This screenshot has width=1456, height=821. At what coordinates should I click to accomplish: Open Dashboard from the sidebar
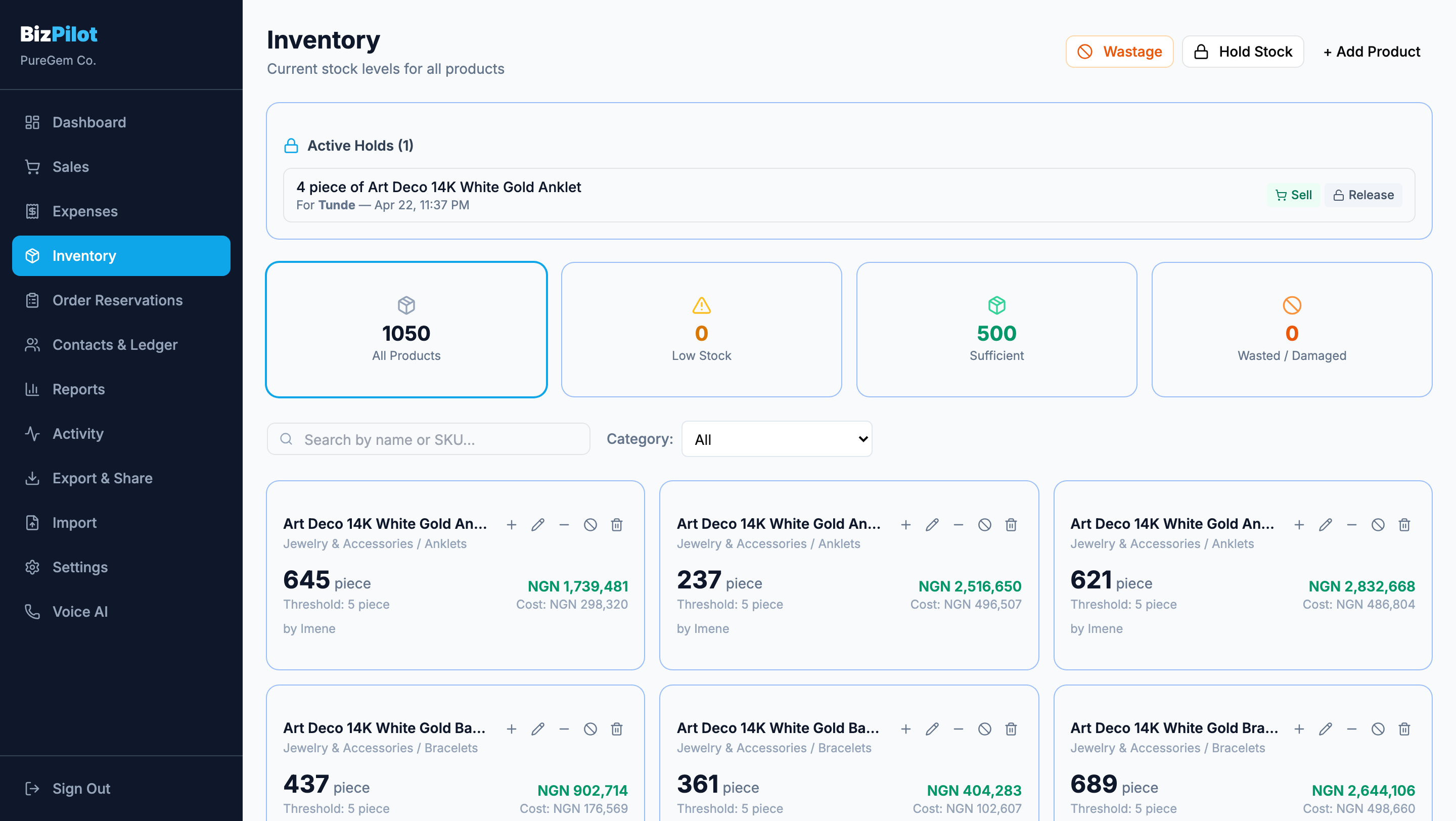pos(121,122)
